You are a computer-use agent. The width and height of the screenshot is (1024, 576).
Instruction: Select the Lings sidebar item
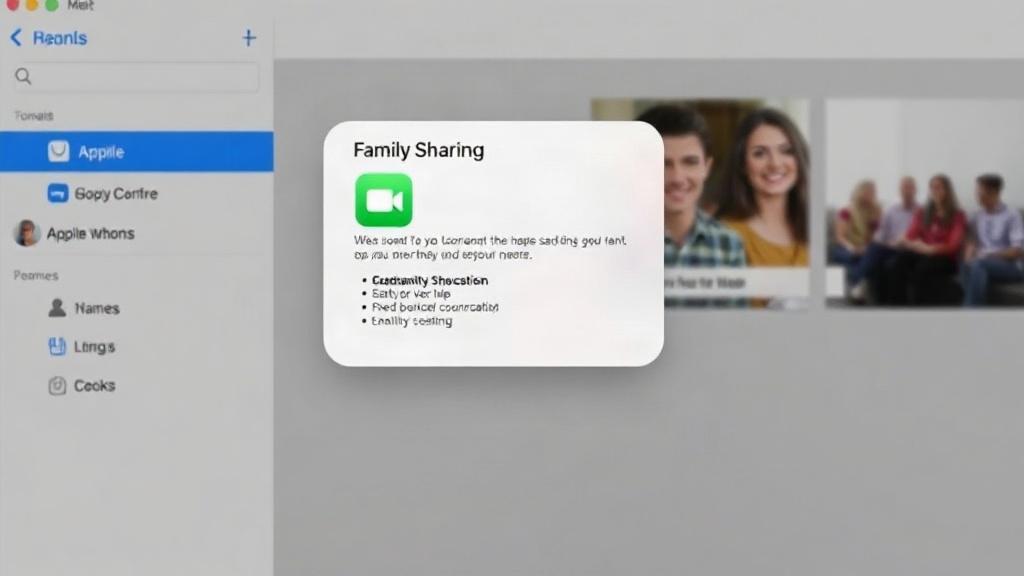tap(136, 346)
